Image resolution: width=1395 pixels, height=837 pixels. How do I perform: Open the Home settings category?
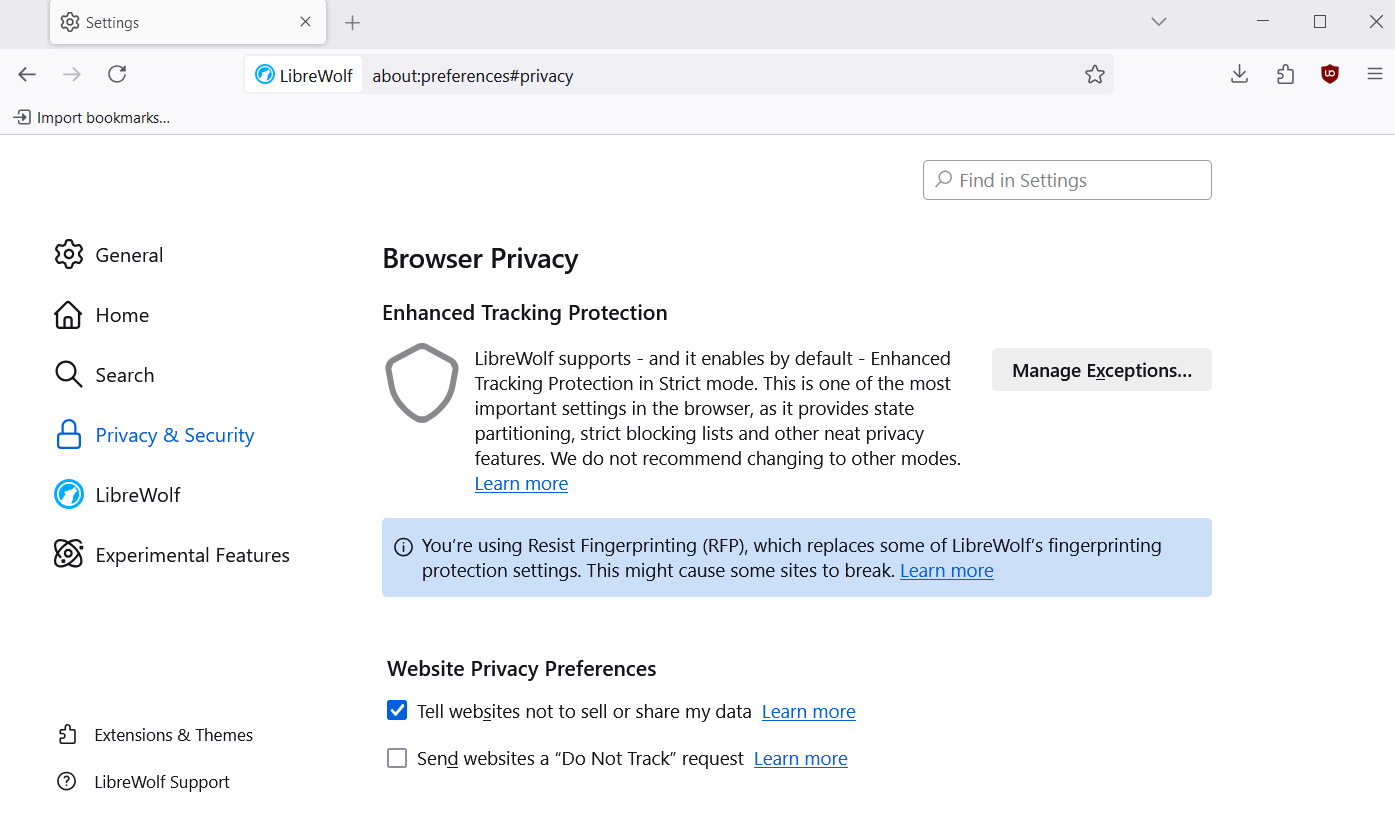pos(102,315)
